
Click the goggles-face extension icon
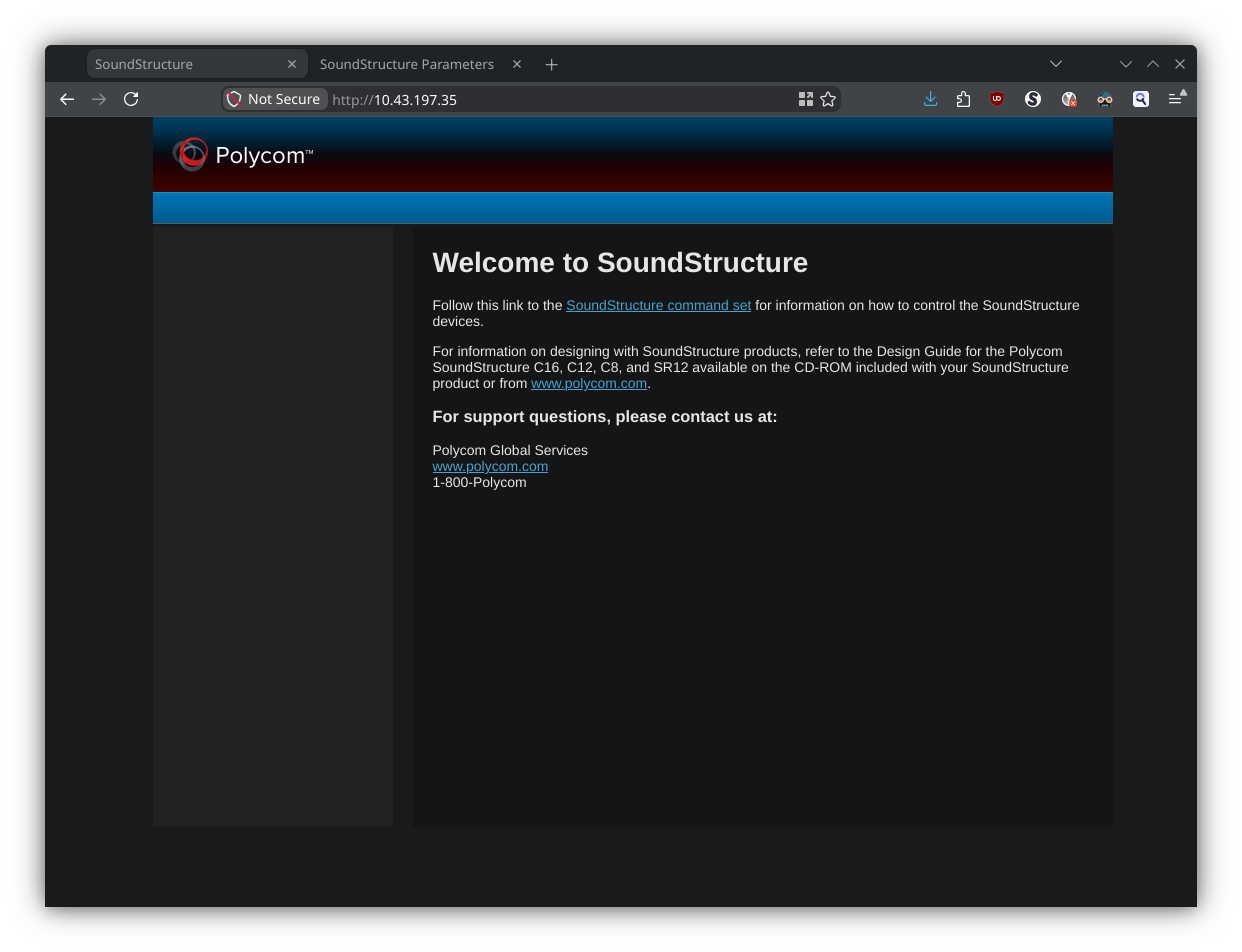(1105, 99)
